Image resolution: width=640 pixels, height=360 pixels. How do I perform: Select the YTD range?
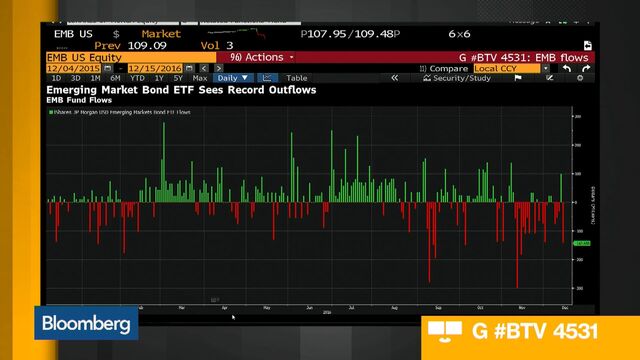point(137,78)
